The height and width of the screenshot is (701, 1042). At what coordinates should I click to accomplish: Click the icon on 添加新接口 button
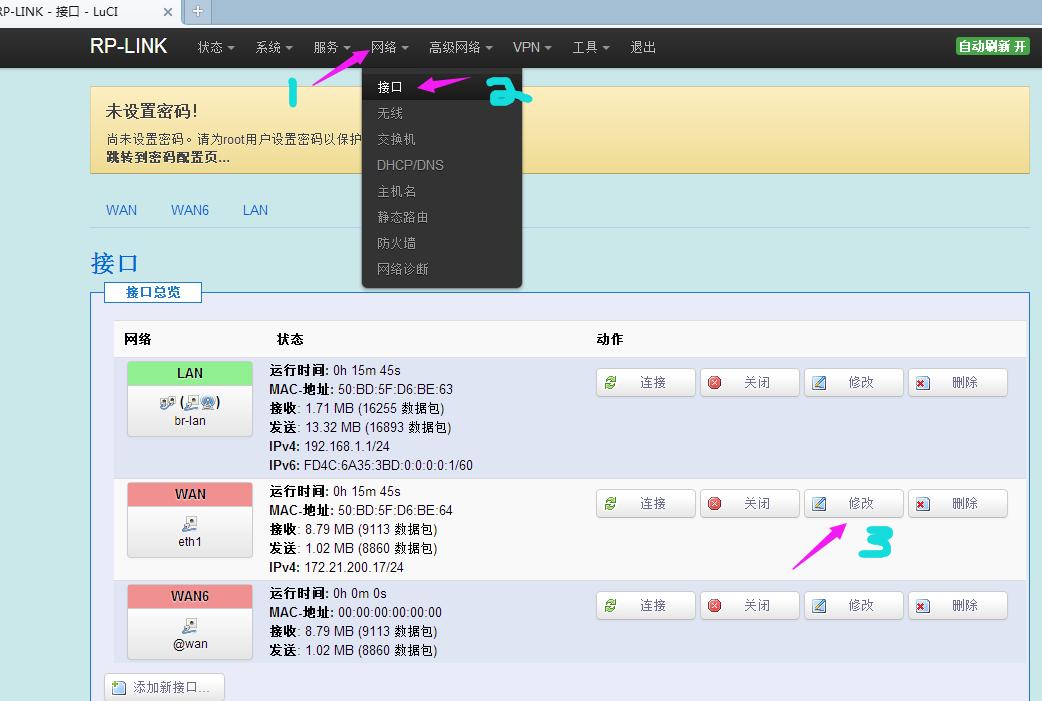[x=117, y=687]
